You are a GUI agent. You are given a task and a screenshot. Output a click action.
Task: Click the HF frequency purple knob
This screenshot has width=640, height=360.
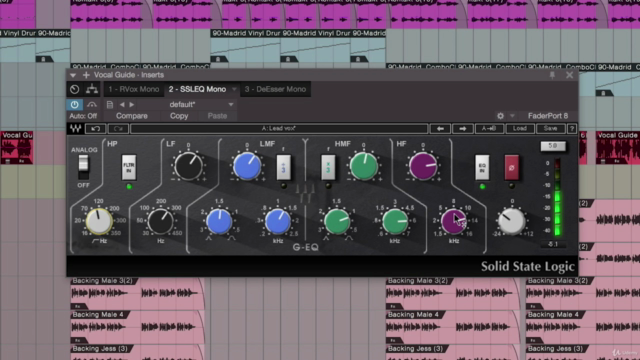click(453, 221)
